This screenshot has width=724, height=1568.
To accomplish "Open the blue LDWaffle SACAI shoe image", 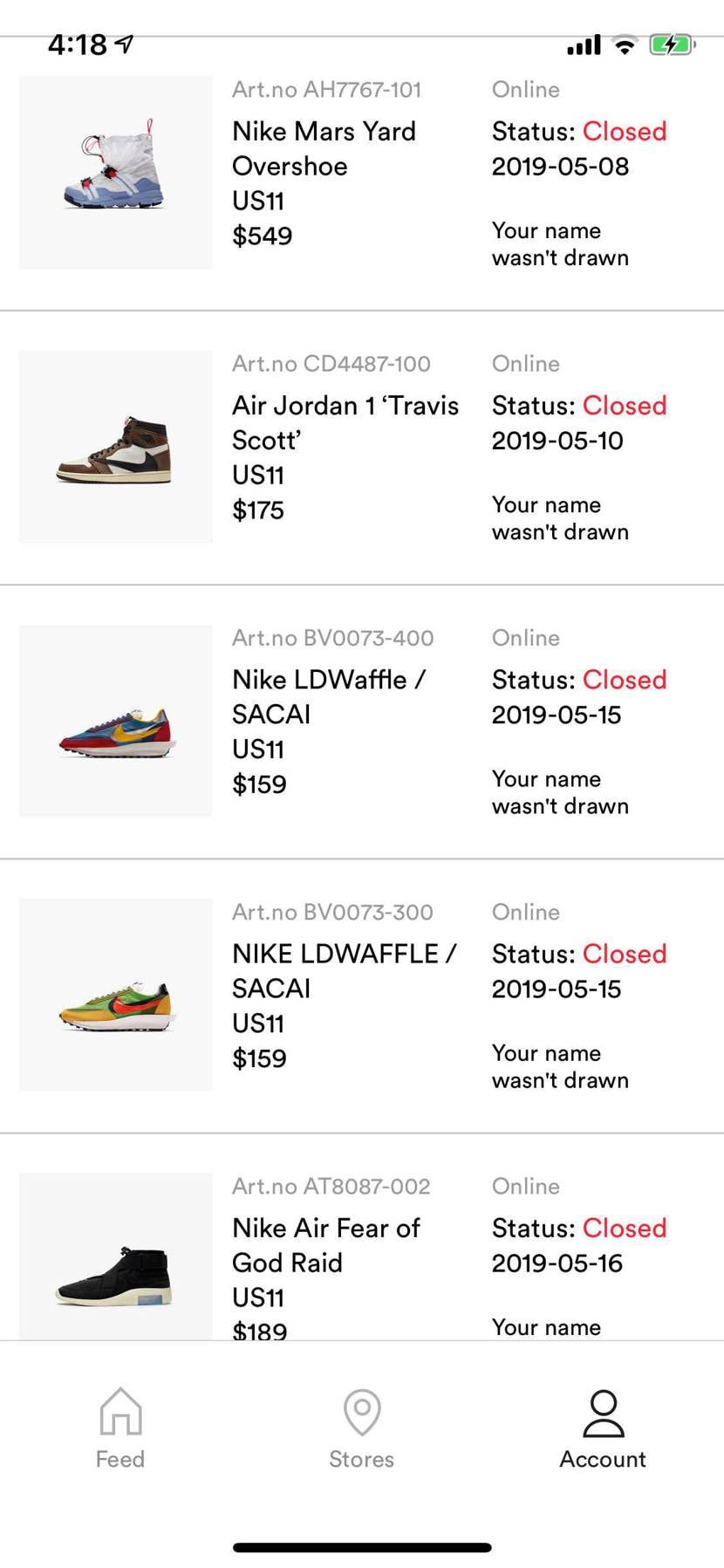I will tap(115, 721).
